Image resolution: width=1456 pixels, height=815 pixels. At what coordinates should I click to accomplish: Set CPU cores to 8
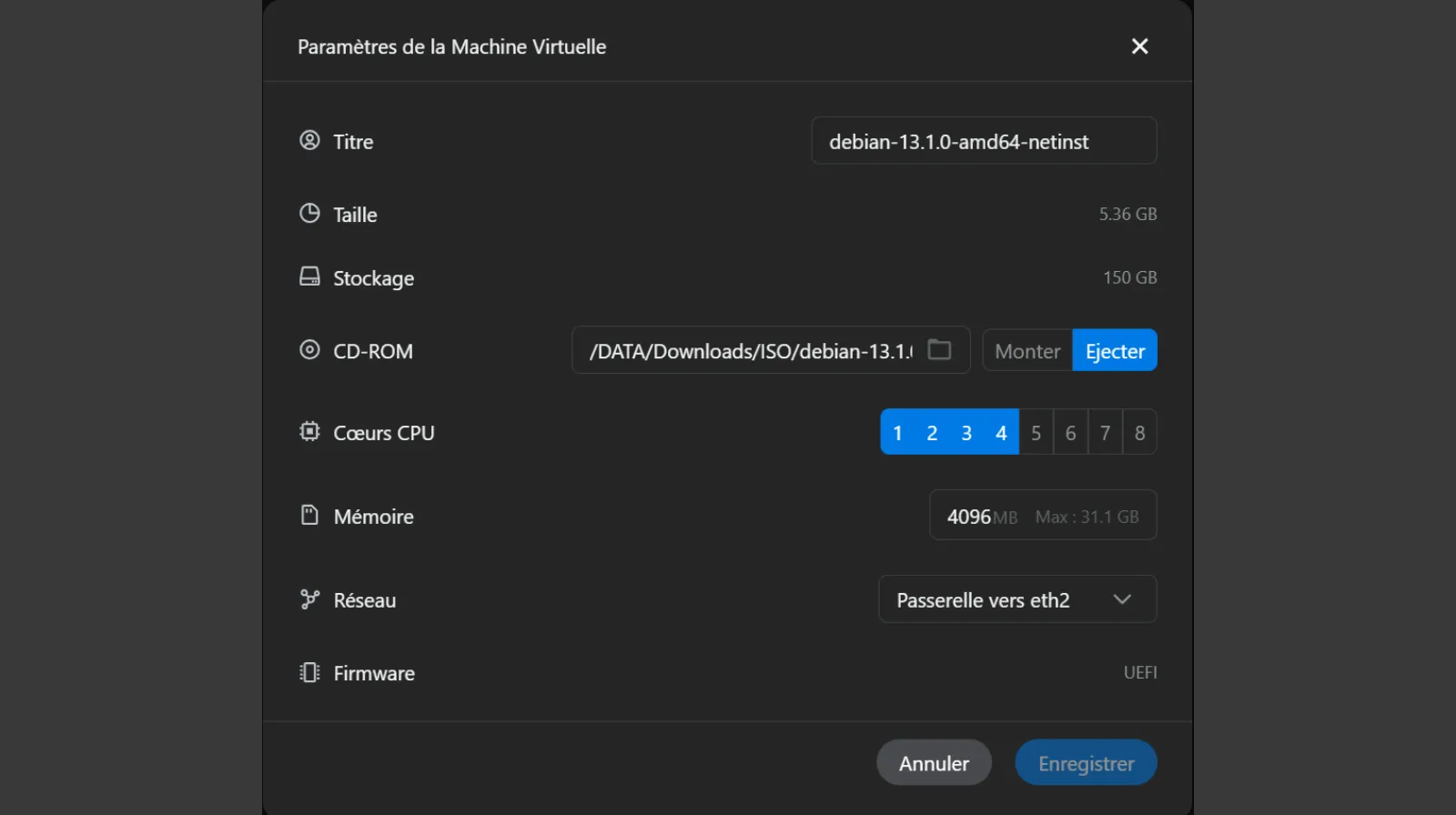pyautogui.click(x=1139, y=433)
